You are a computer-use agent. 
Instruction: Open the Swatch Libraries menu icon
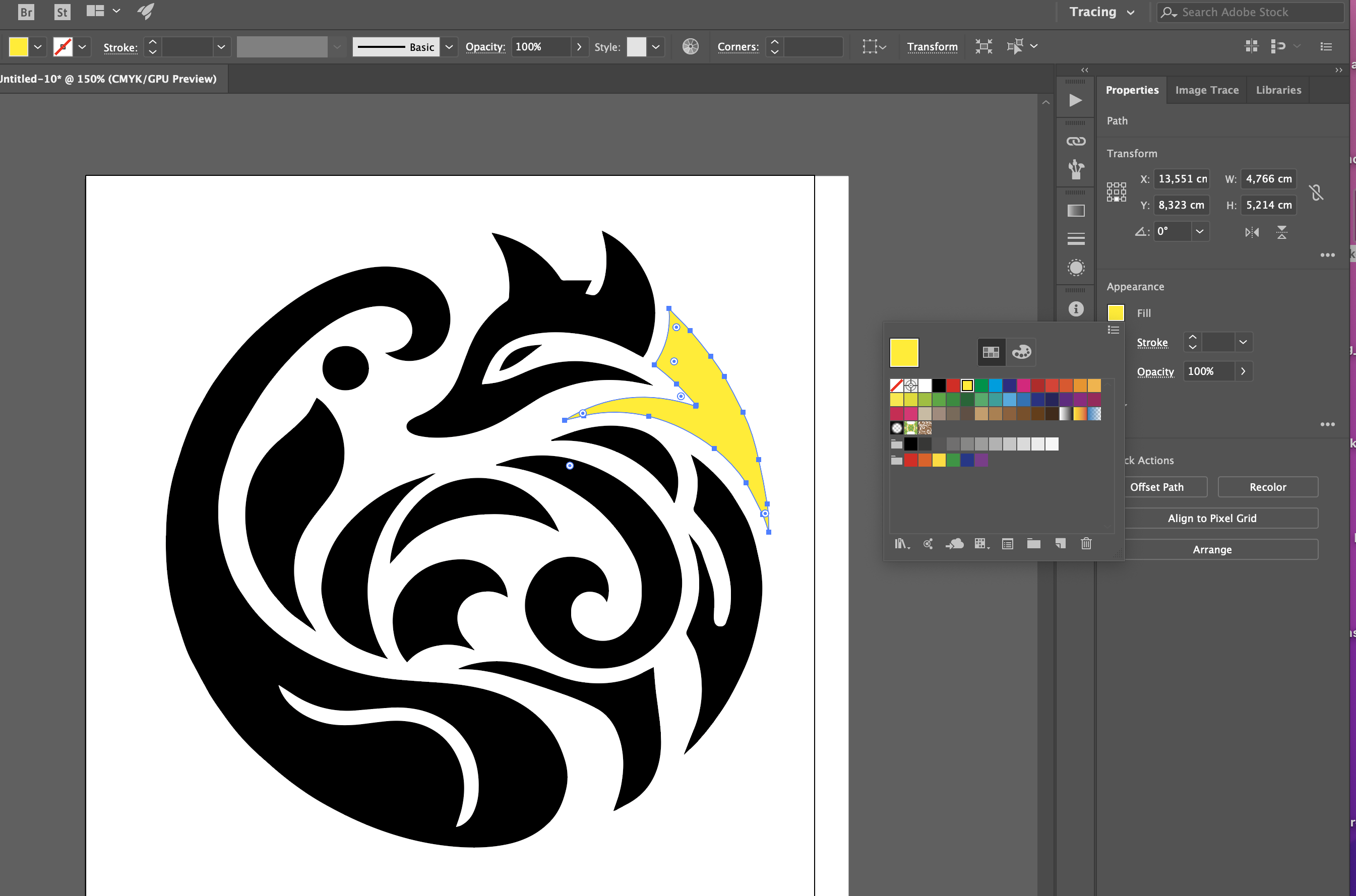click(901, 543)
